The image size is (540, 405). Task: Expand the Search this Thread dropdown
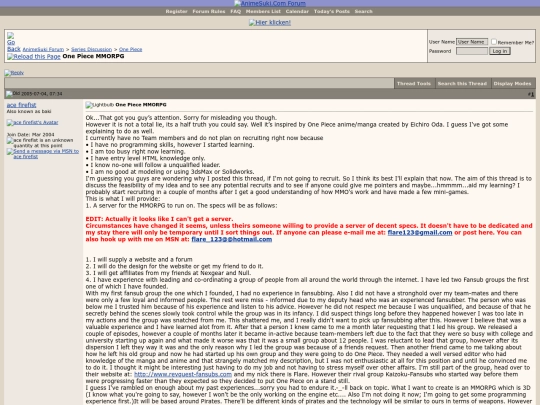click(462, 83)
